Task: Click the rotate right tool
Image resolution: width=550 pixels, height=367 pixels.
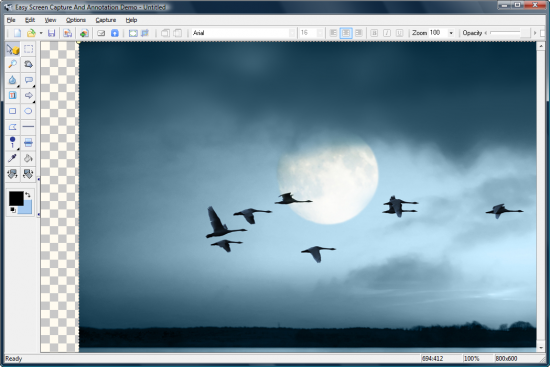Action: pos(28,174)
